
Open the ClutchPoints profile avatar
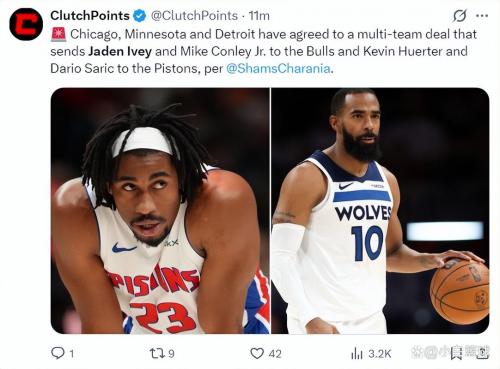[x=26, y=24]
